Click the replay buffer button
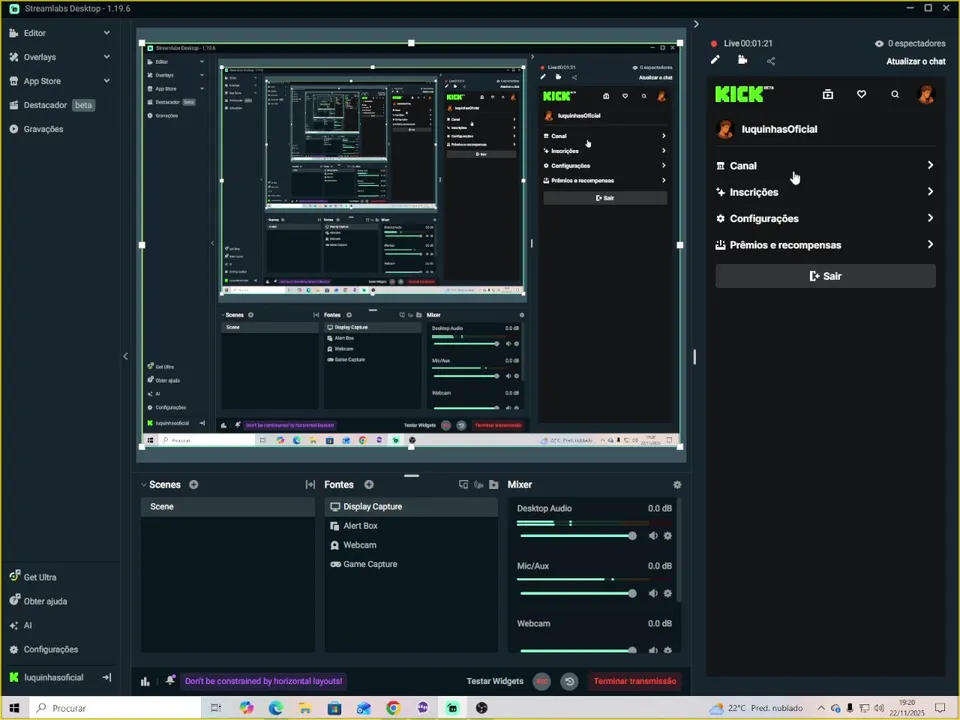This screenshot has width=960, height=720. (569, 681)
